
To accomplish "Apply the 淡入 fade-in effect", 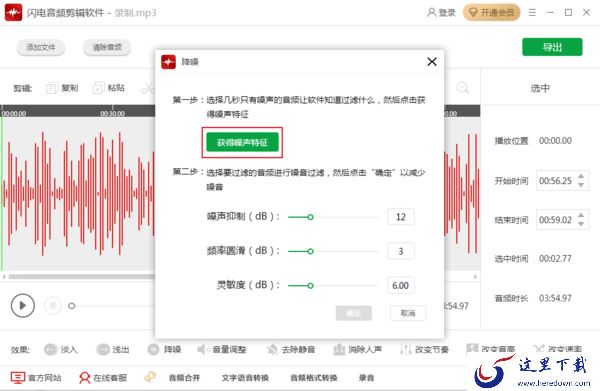I will click(61, 349).
